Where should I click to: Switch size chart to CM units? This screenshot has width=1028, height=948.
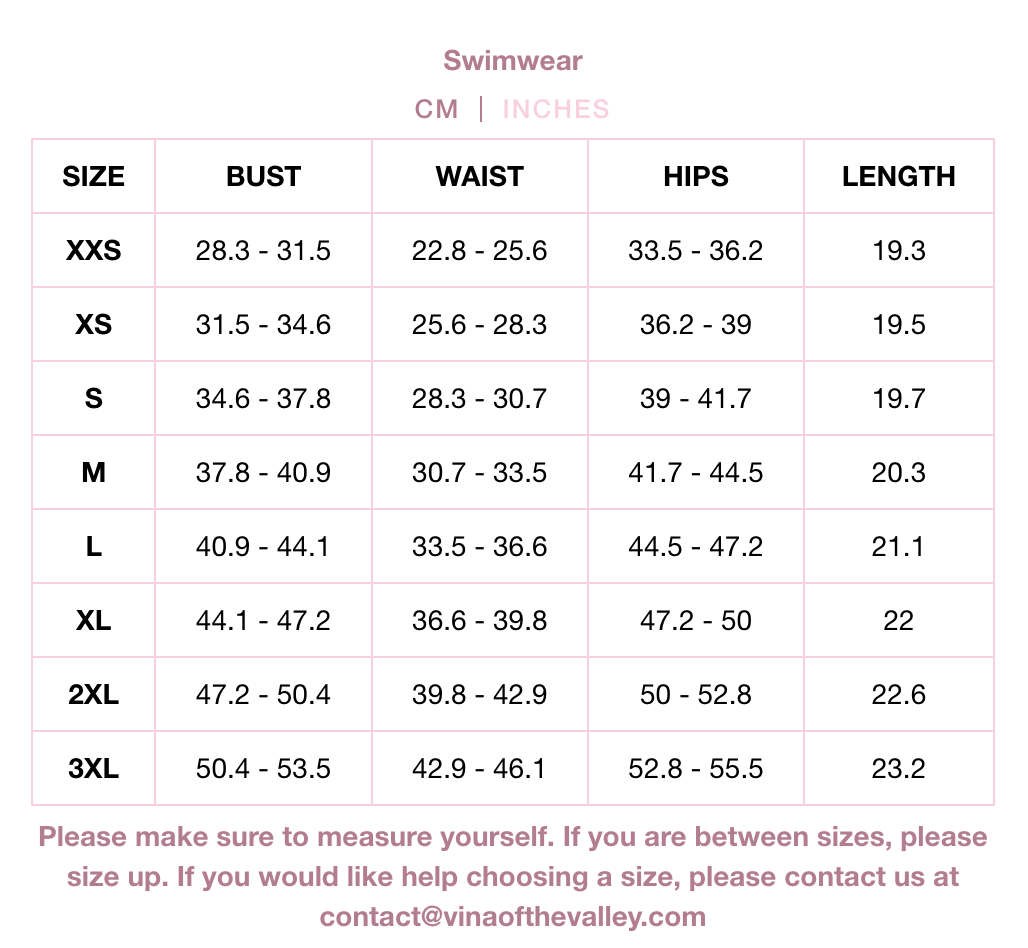tap(436, 109)
